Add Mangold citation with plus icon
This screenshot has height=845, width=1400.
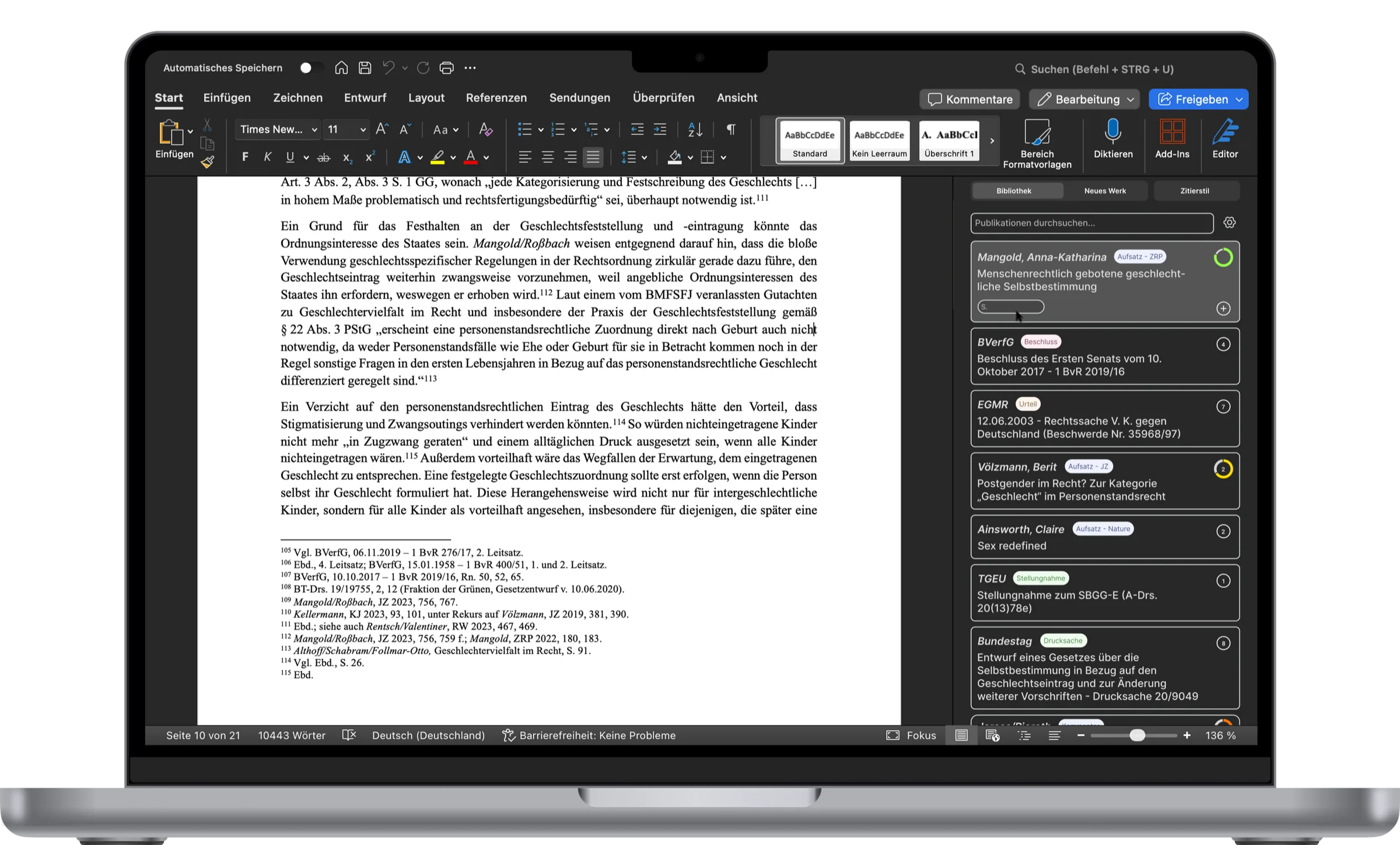pyautogui.click(x=1223, y=308)
